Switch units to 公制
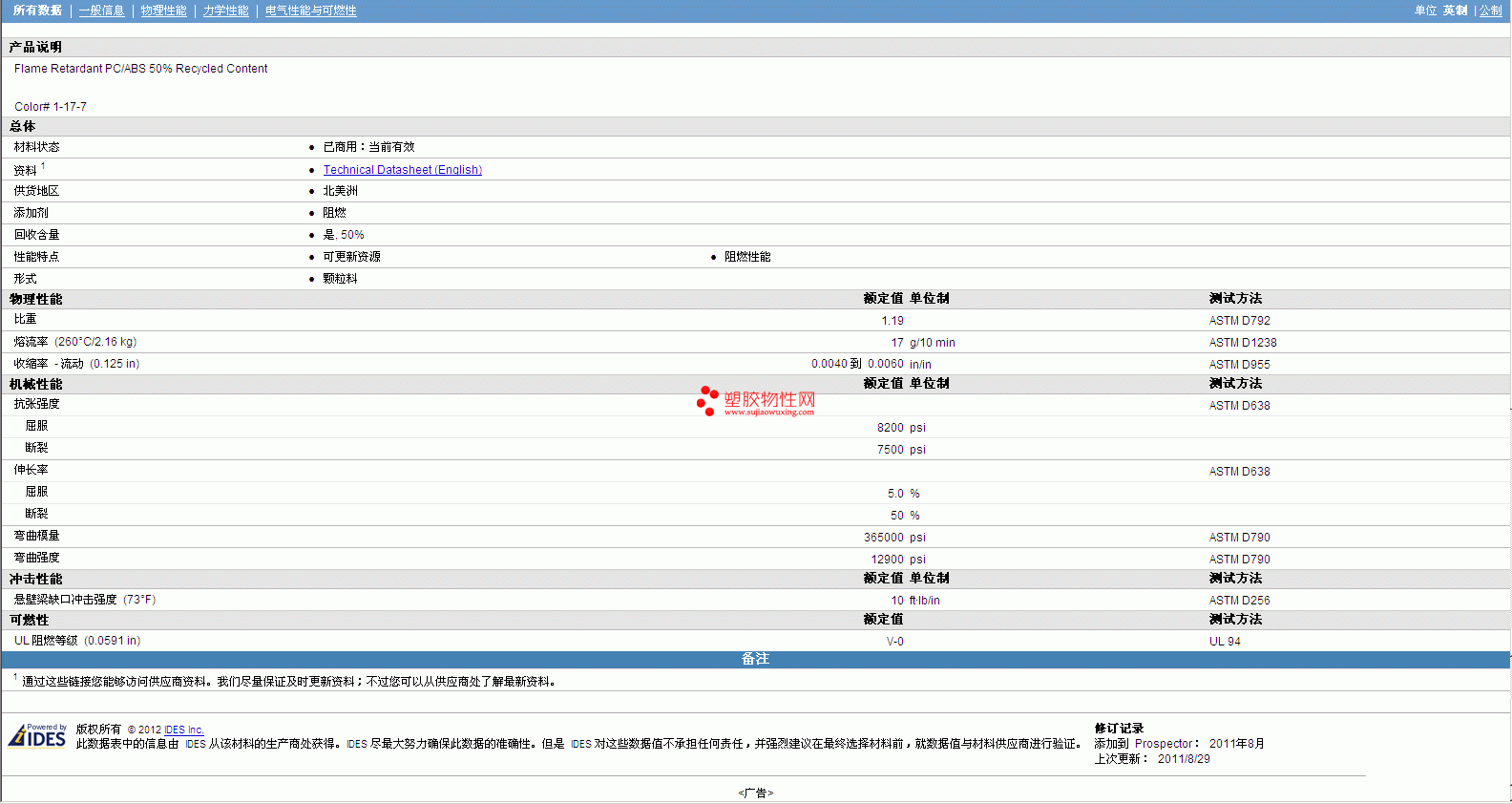The image size is (1512, 804). (1490, 11)
